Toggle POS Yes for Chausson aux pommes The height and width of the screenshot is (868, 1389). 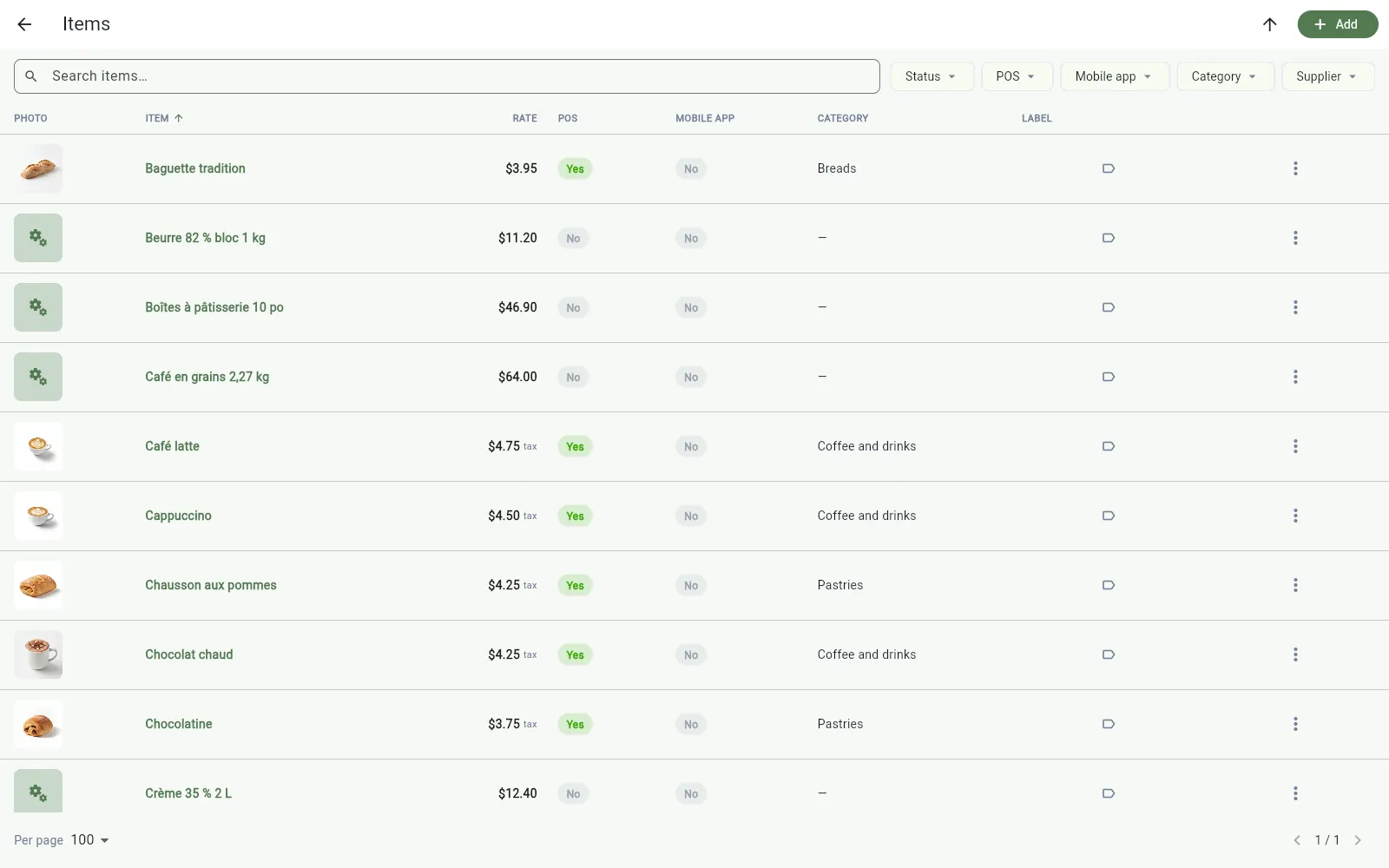(575, 585)
